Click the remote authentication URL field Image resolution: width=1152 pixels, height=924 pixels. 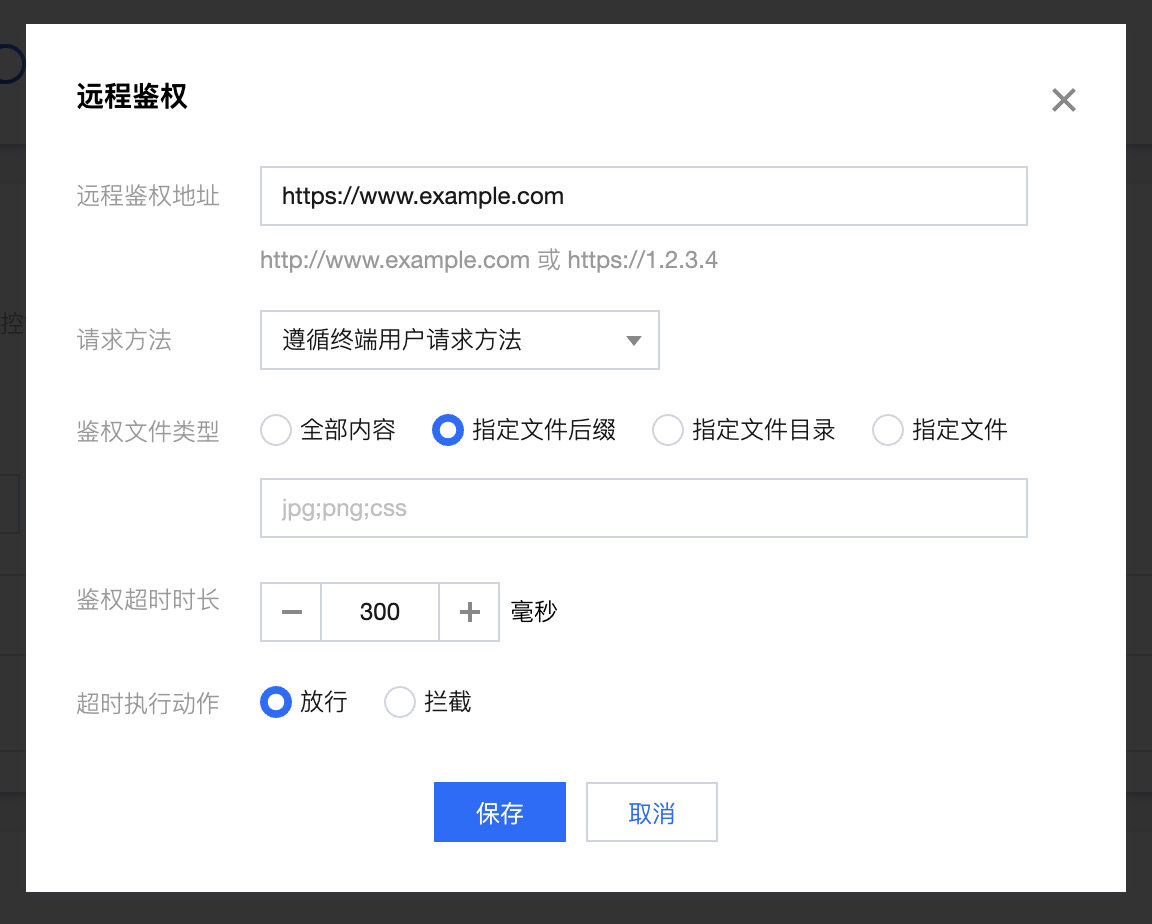pos(643,196)
